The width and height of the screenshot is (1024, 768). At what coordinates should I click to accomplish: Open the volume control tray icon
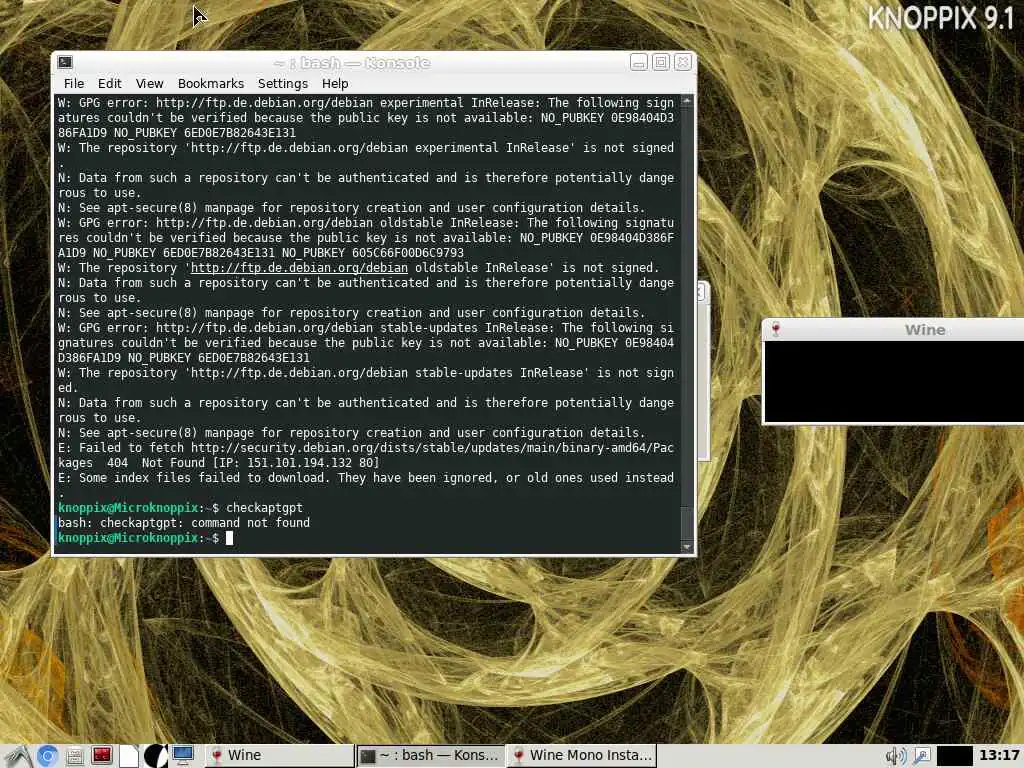pos(895,756)
